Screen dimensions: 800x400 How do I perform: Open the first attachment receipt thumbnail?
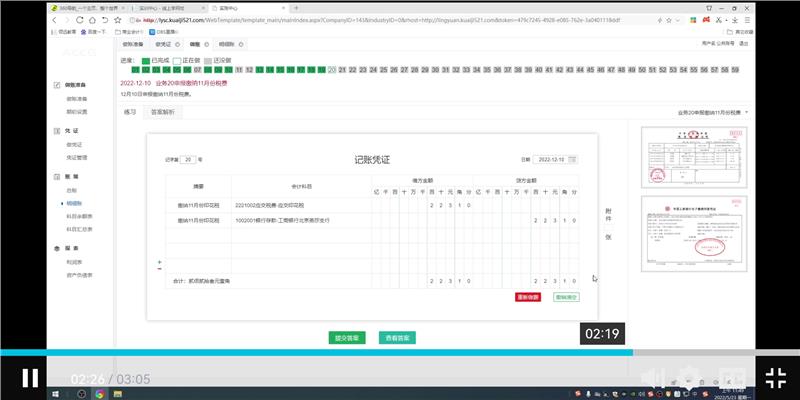pos(673,157)
